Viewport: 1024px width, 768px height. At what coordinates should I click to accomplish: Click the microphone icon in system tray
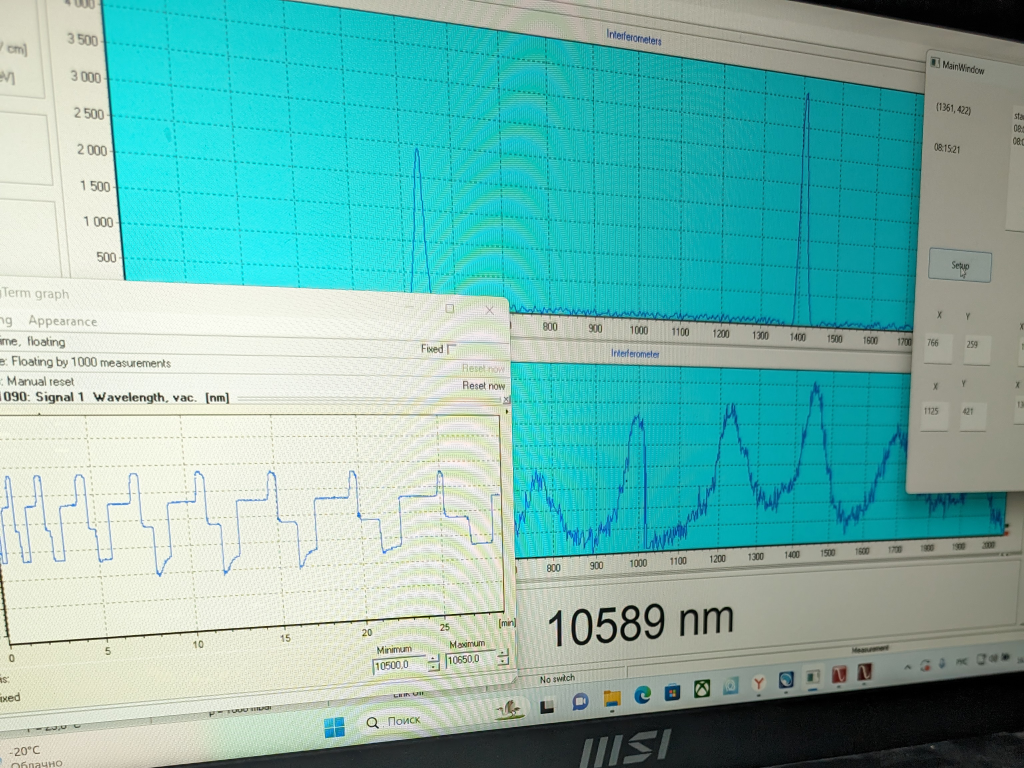click(942, 664)
